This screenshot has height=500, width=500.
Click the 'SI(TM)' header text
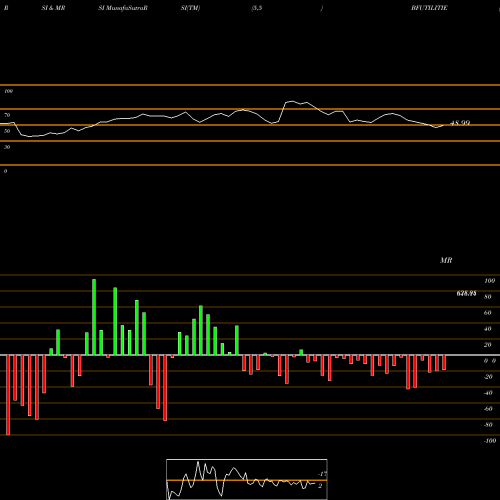(190, 8)
